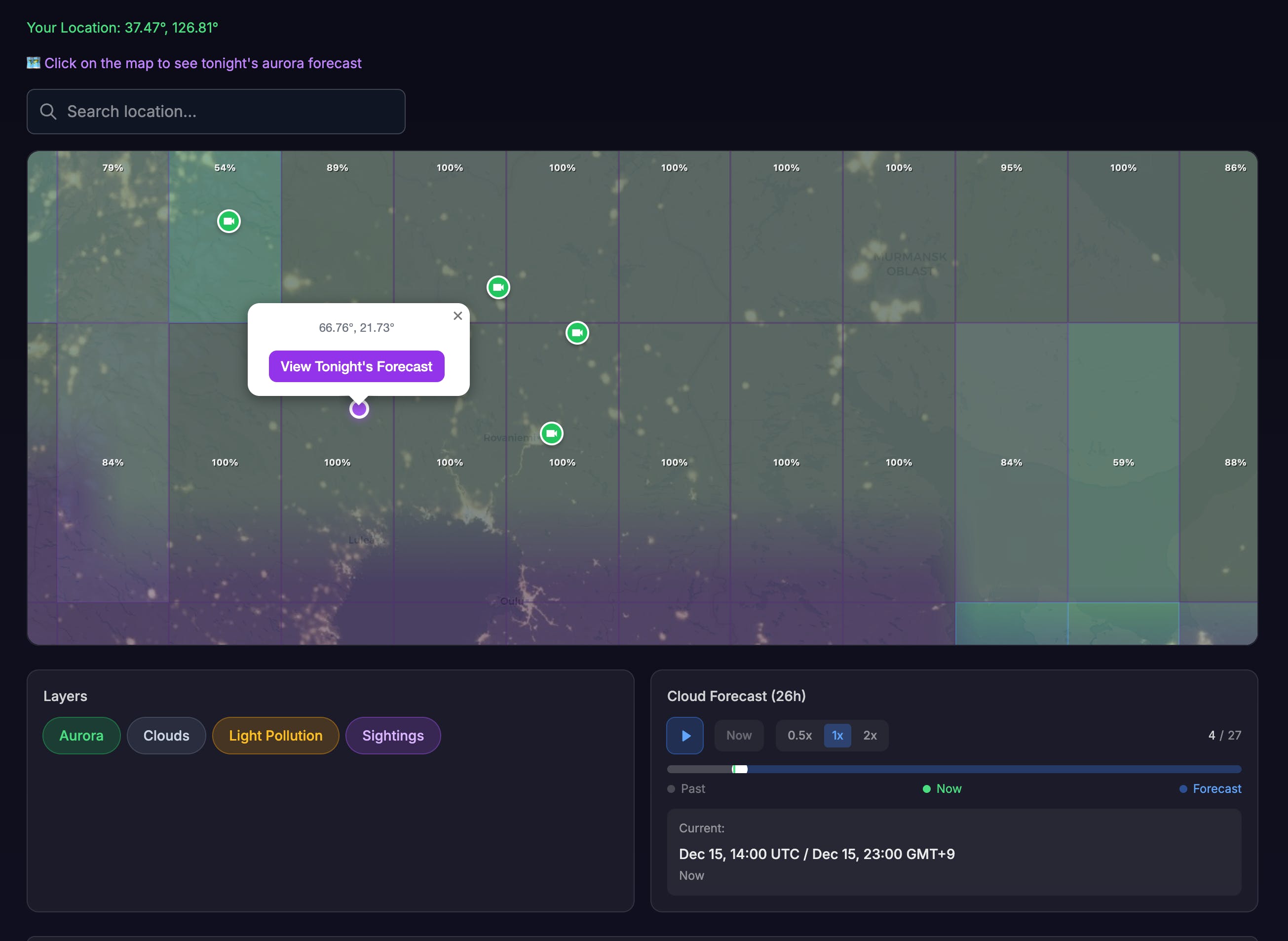Toggle the Sightings layer
This screenshot has width=1288, height=941.
point(393,735)
